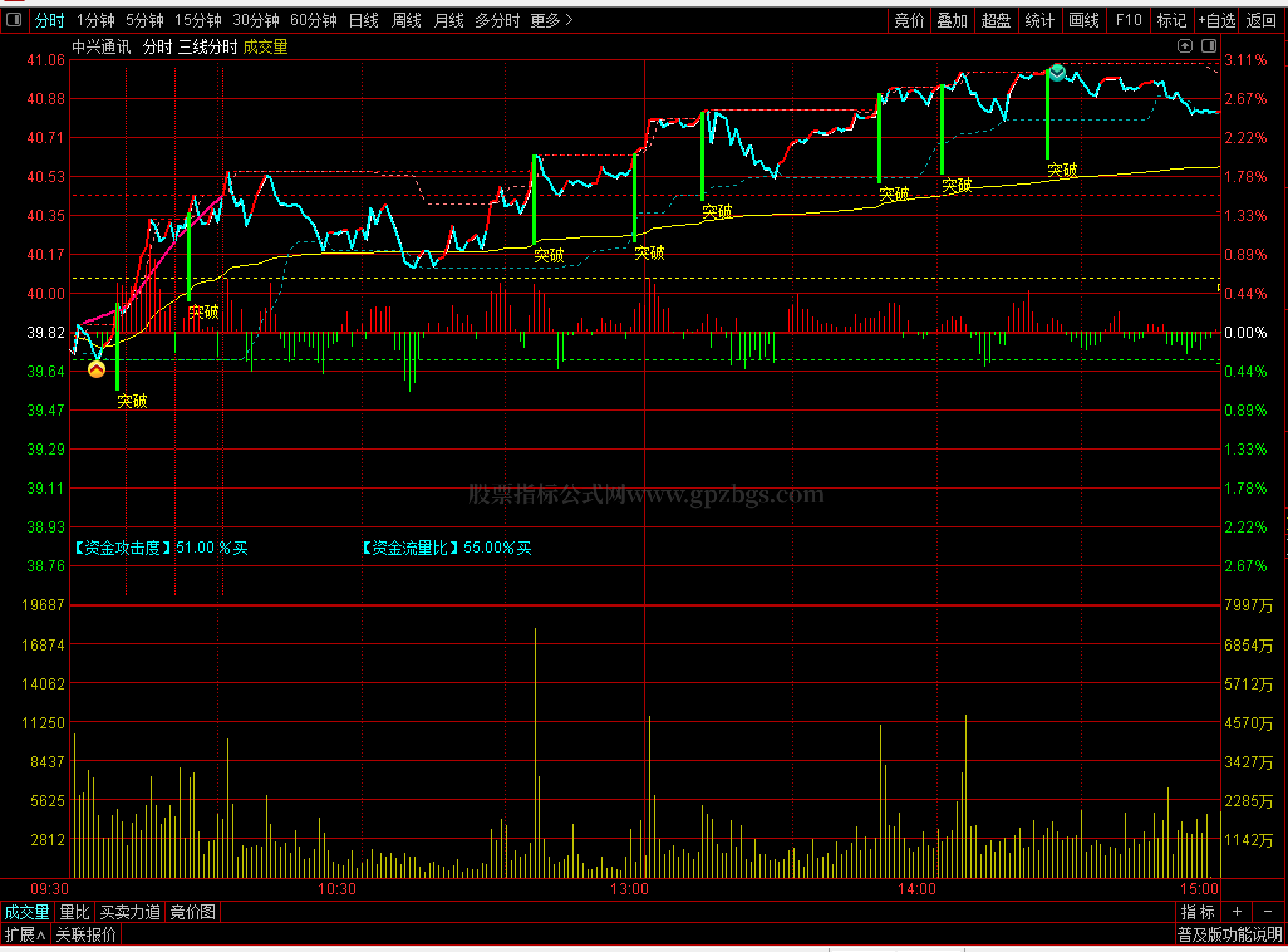Open the 指标 indicator selector
The image size is (1288, 952).
[1198, 911]
